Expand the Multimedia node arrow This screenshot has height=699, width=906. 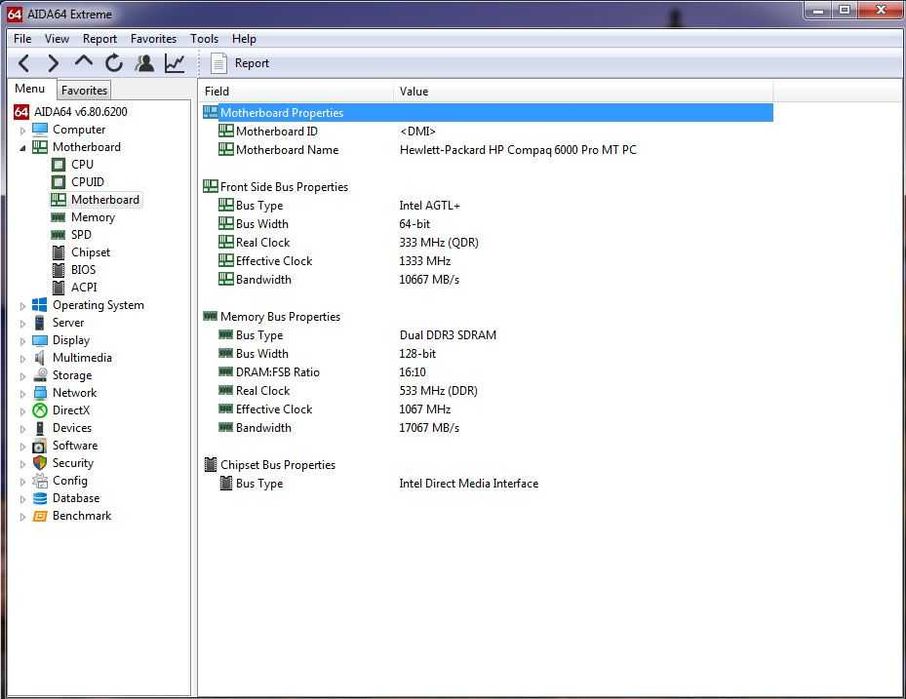pyautogui.click(x=23, y=358)
